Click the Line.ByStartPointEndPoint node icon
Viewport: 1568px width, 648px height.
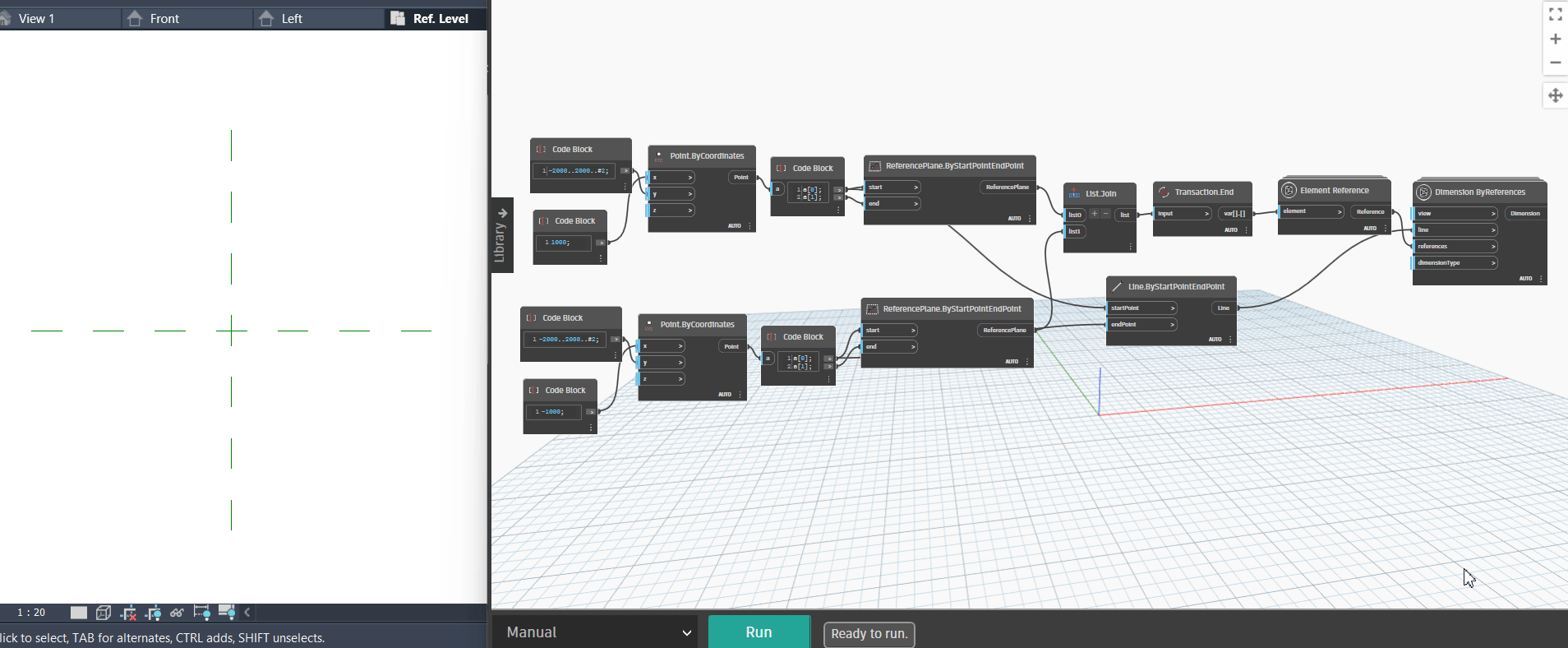click(1117, 286)
